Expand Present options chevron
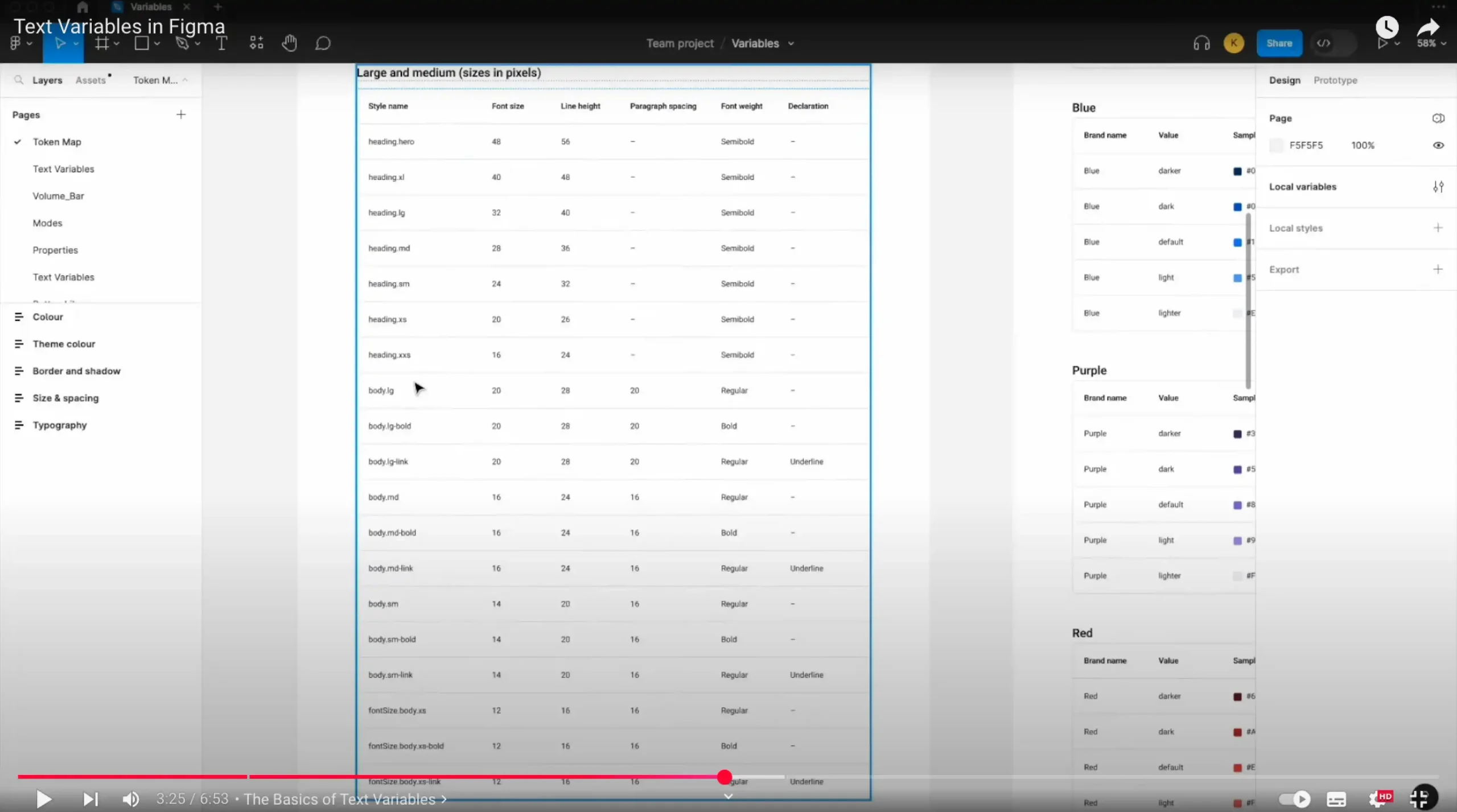Screen dimensions: 1457x812 [x=1397, y=44]
